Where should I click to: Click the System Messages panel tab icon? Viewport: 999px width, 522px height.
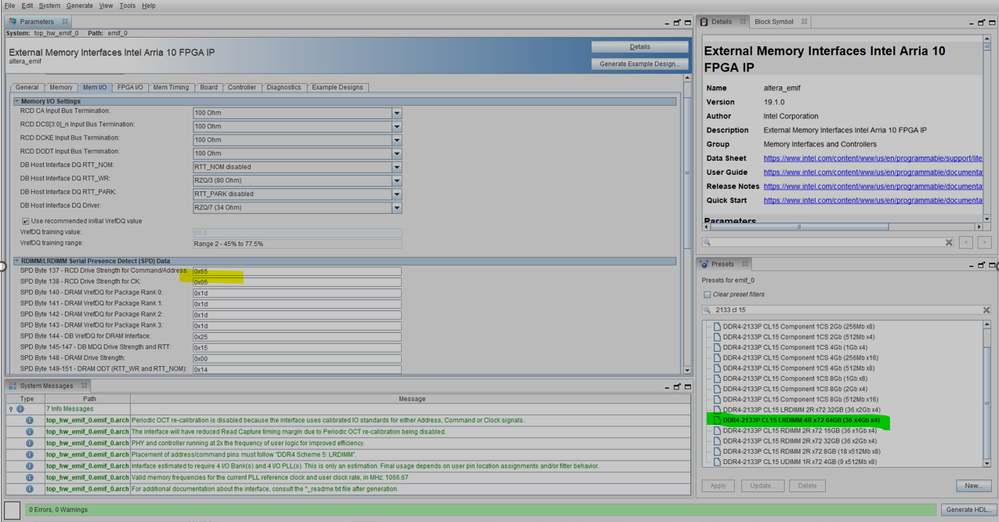pos(13,385)
